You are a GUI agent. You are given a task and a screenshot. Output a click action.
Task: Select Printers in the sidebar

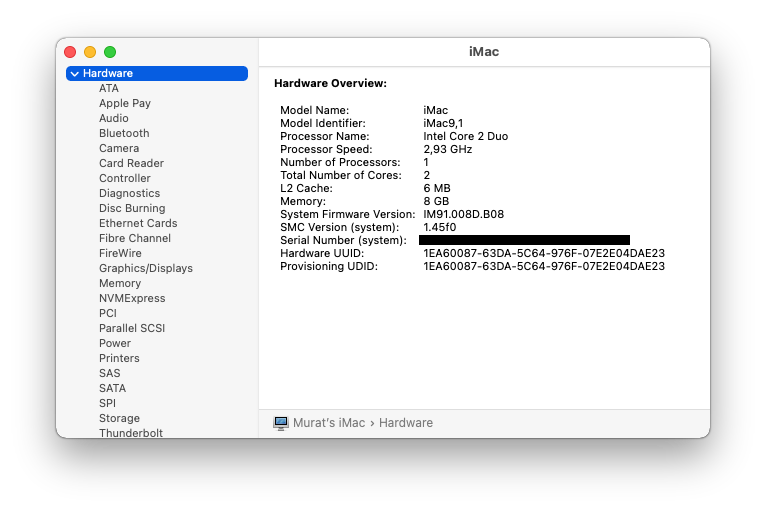point(119,358)
